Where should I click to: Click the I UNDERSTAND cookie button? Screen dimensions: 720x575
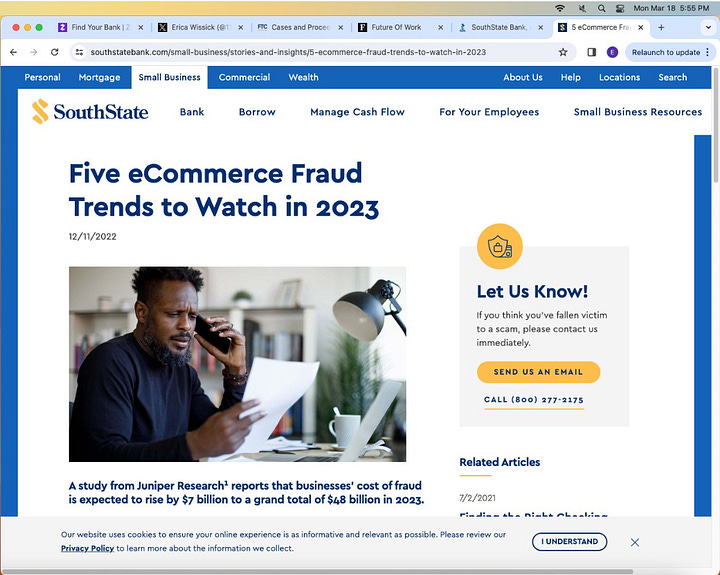(569, 541)
